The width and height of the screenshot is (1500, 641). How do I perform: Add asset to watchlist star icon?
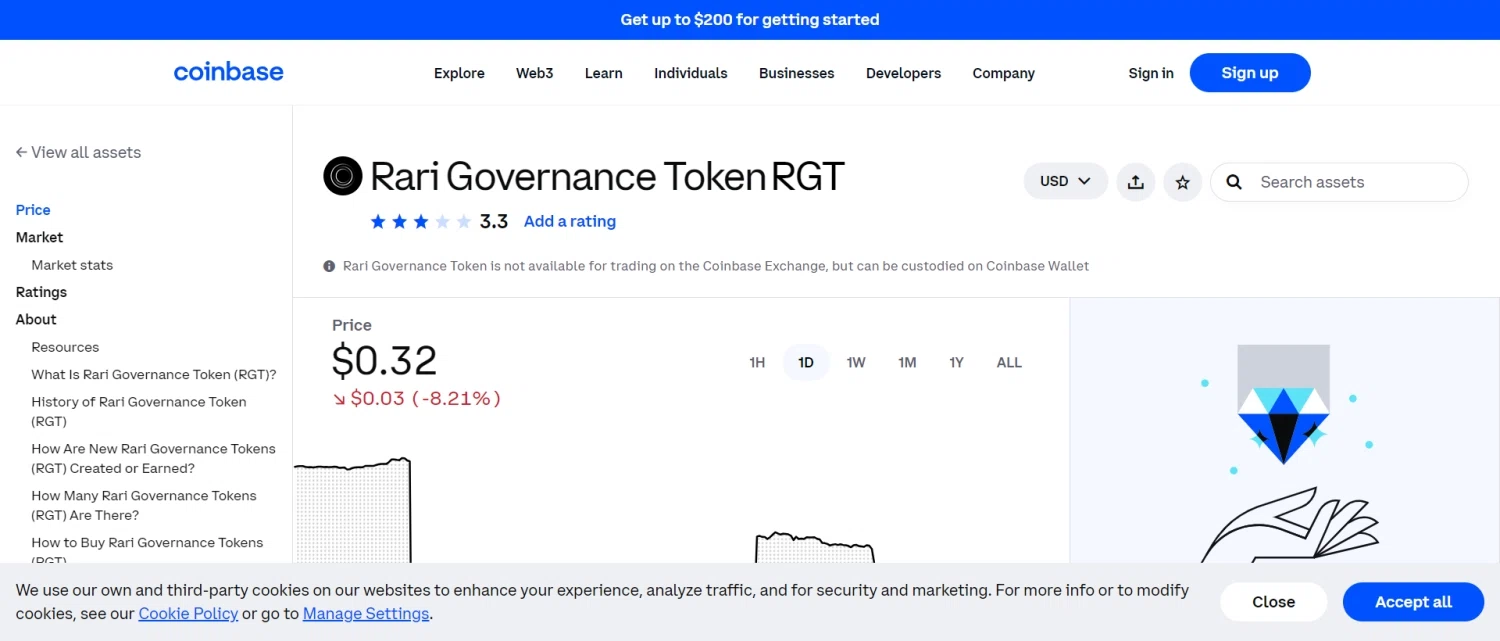click(1182, 182)
